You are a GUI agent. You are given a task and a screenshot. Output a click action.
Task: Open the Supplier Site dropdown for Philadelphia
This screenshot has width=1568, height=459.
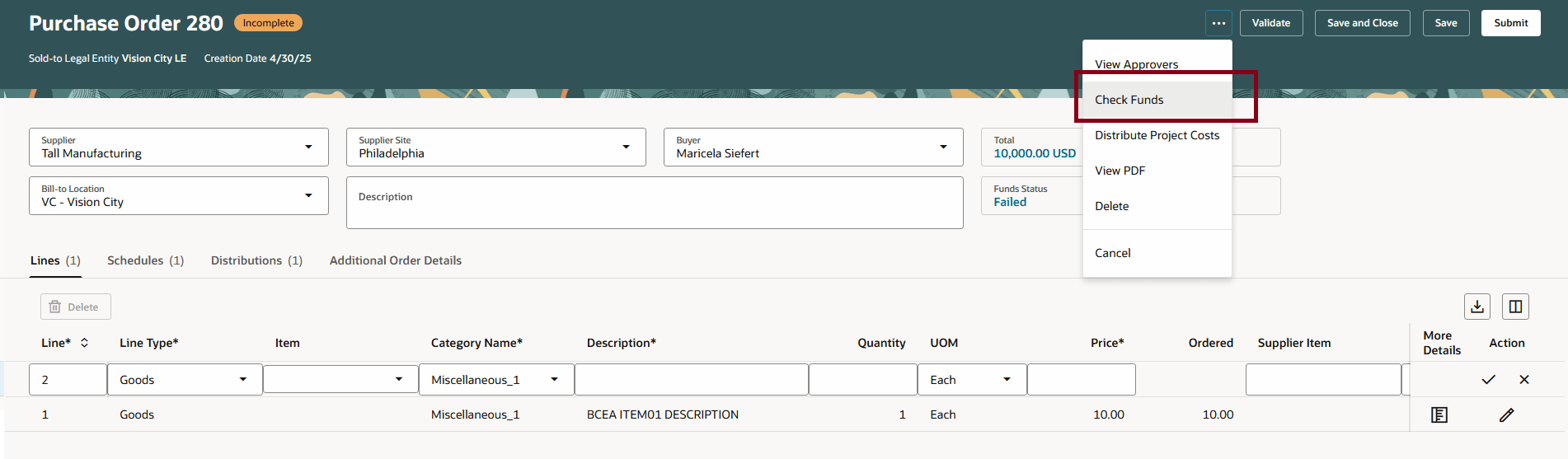[x=626, y=148]
